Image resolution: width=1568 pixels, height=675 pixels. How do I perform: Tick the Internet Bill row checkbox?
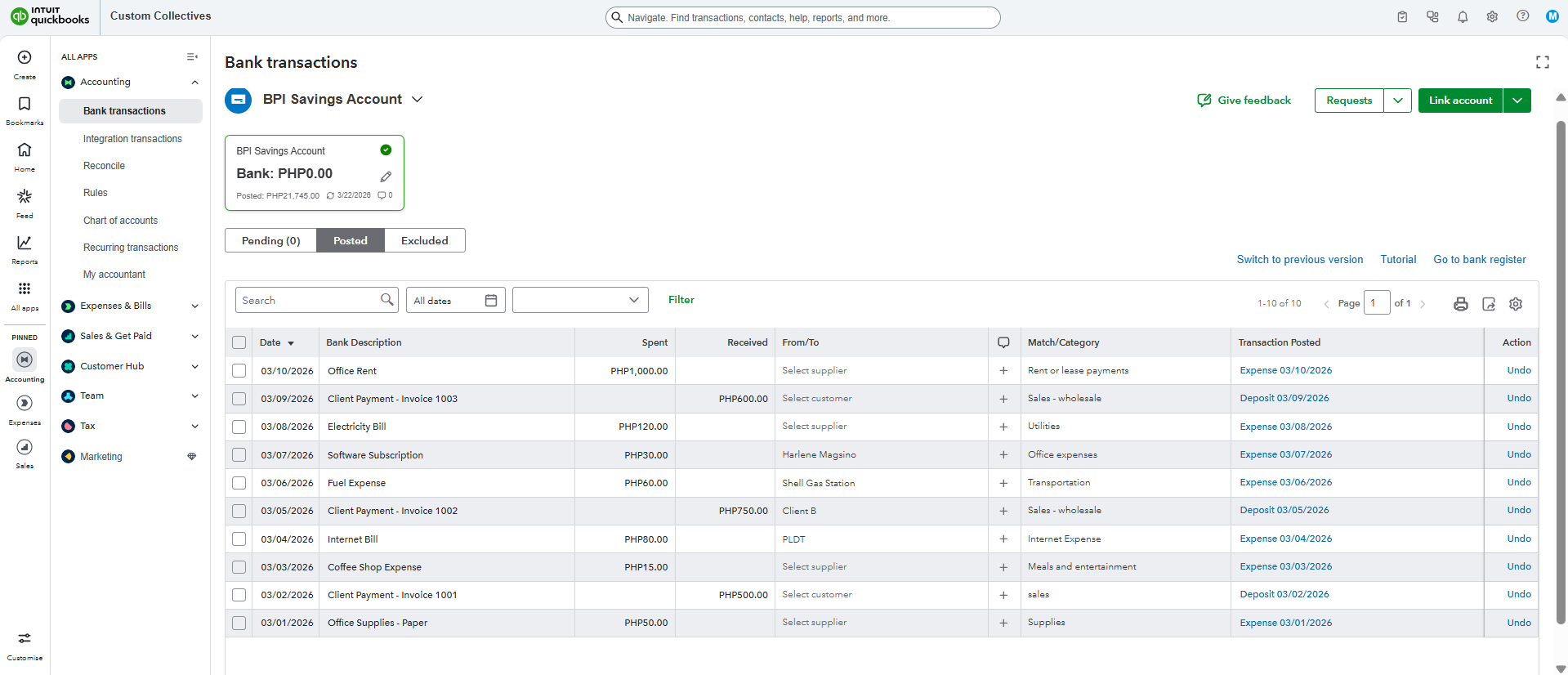coord(239,539)
